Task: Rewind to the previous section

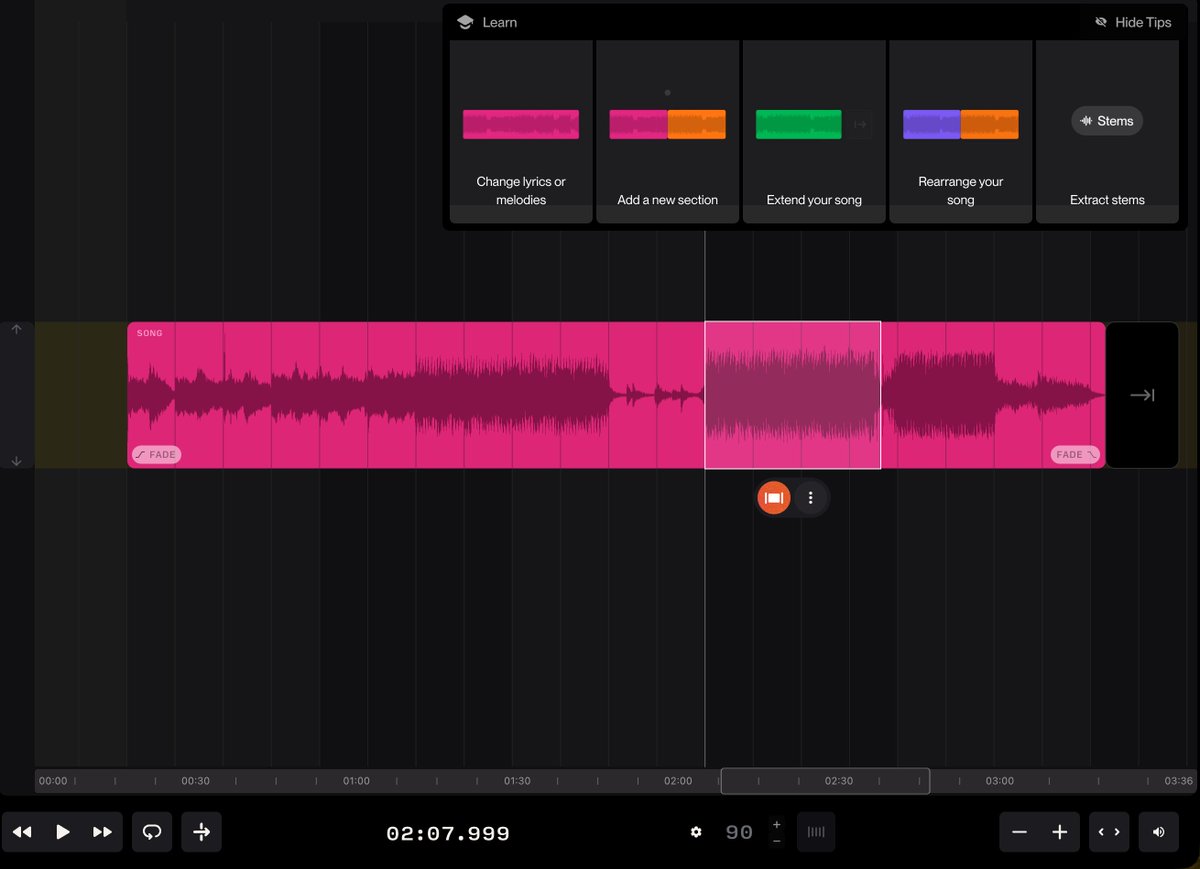Action: [22, 832]
